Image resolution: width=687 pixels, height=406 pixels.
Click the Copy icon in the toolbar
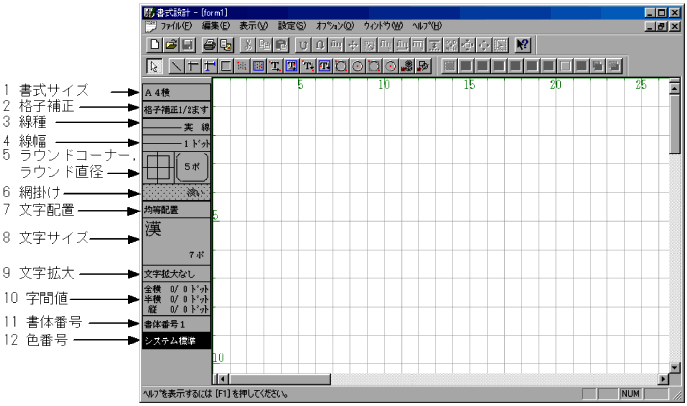pos(265,45)
